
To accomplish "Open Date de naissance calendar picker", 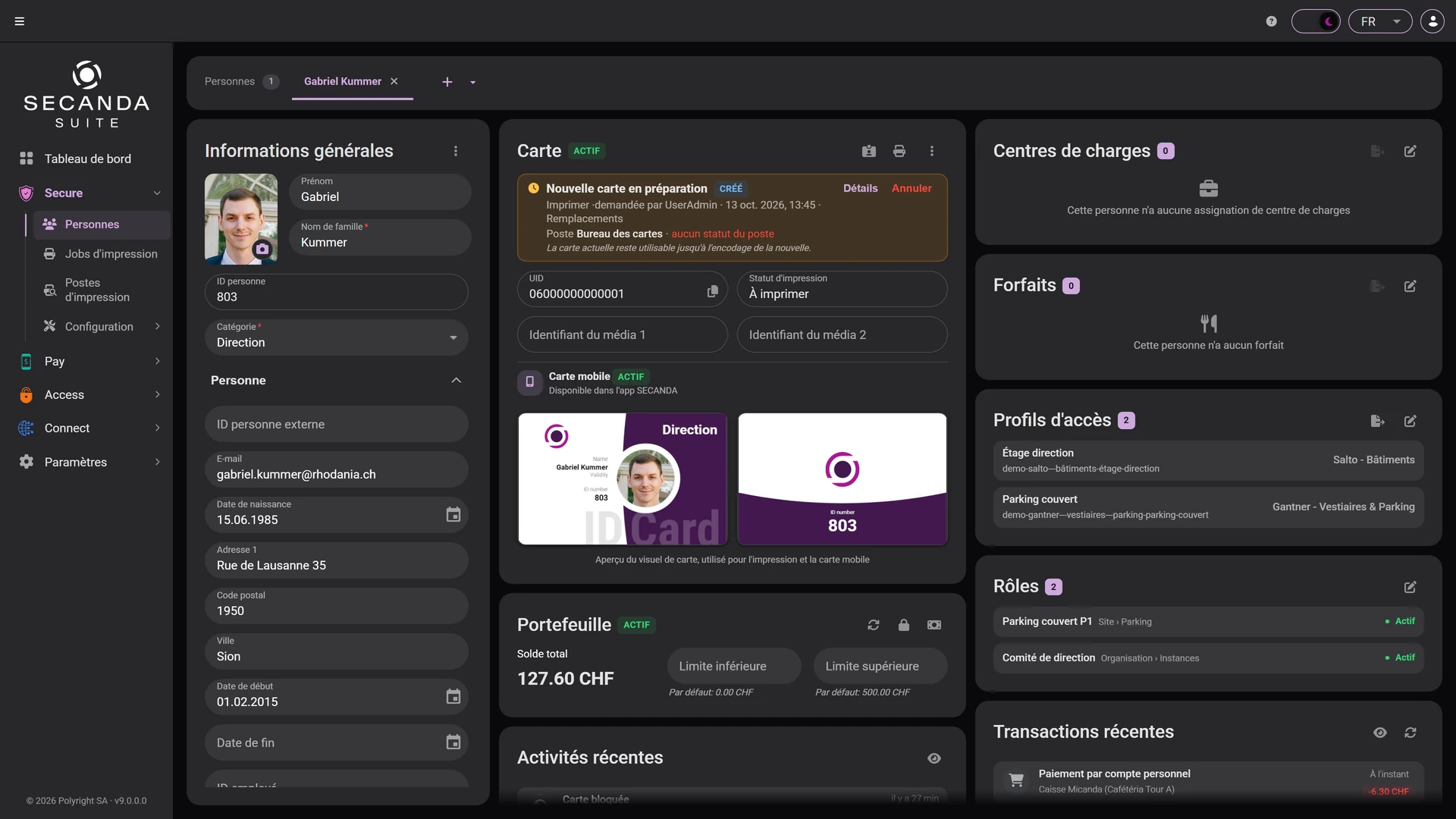I will click(x=453, y=515).
